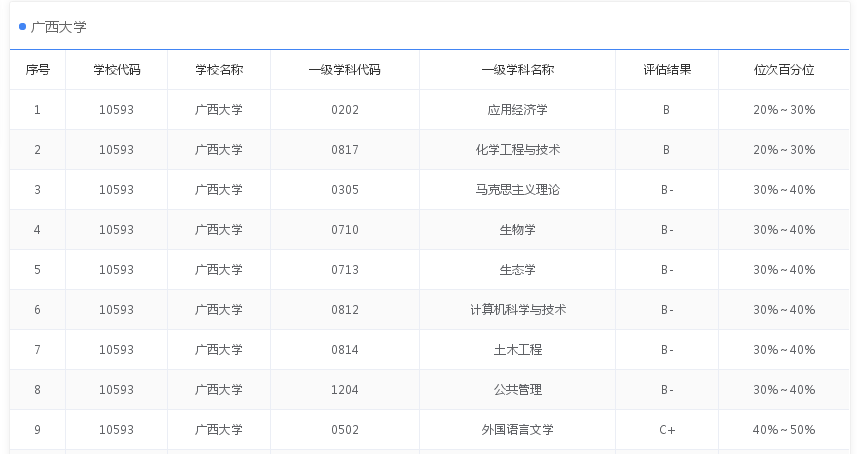Click the 序号 column header

click(x=37, y=70)
